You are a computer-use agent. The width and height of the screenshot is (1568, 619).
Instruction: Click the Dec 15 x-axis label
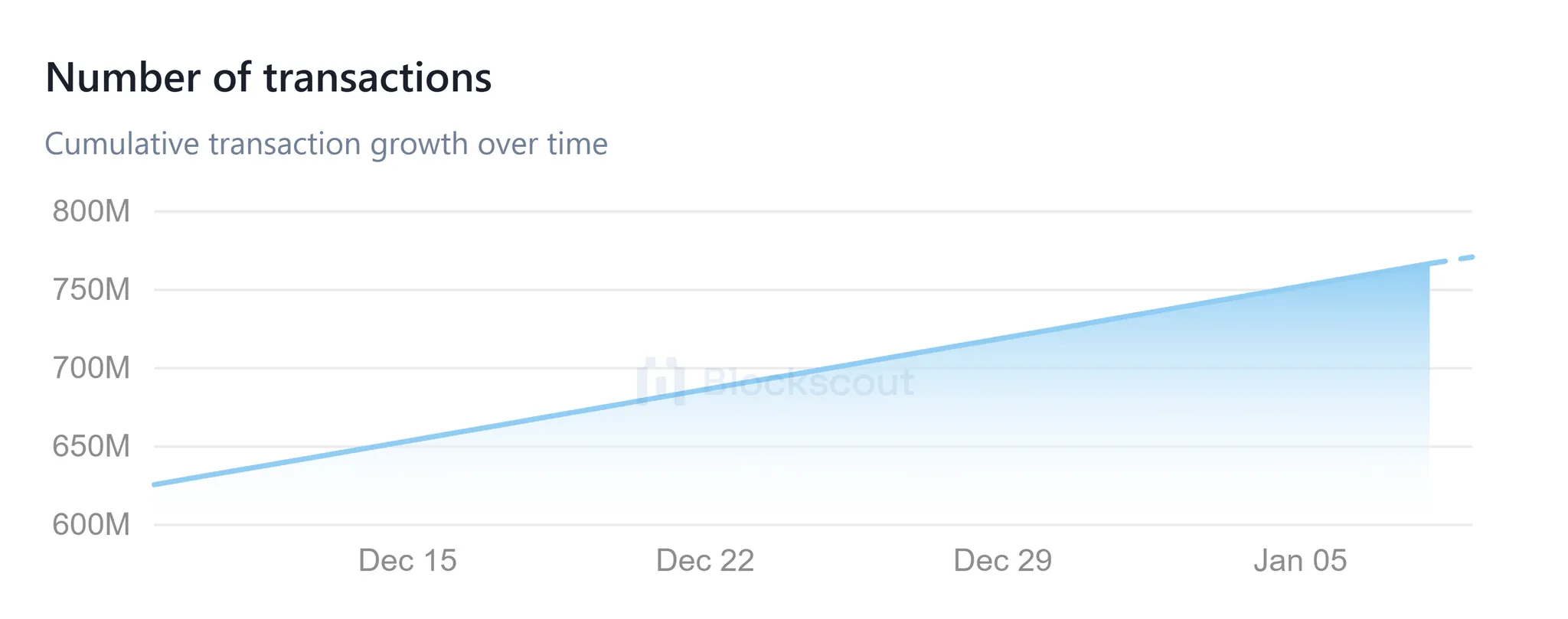[x=407, y=561]
